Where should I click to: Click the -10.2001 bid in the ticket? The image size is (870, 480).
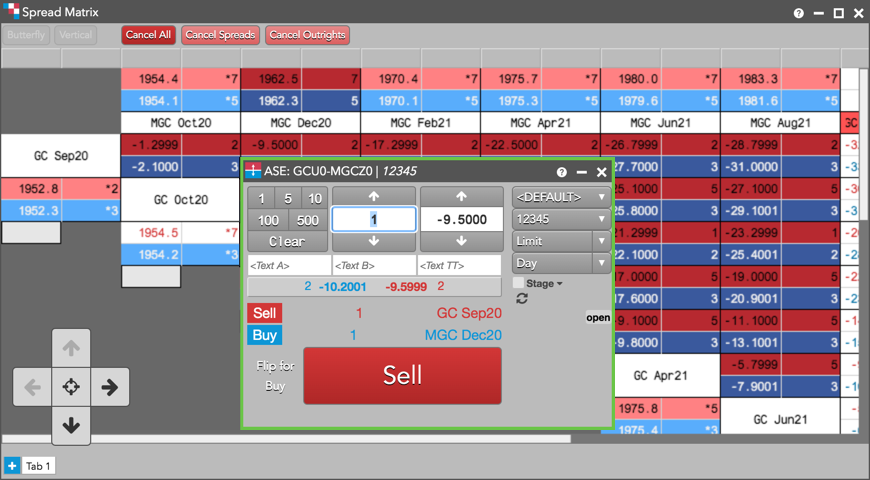tap(342, 287)
